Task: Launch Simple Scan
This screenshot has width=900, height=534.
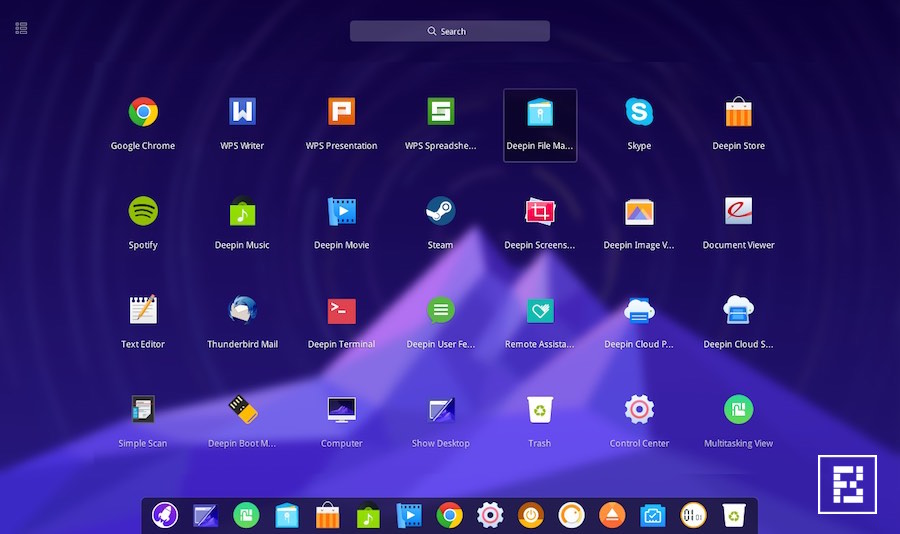Action: pos(143,409)
